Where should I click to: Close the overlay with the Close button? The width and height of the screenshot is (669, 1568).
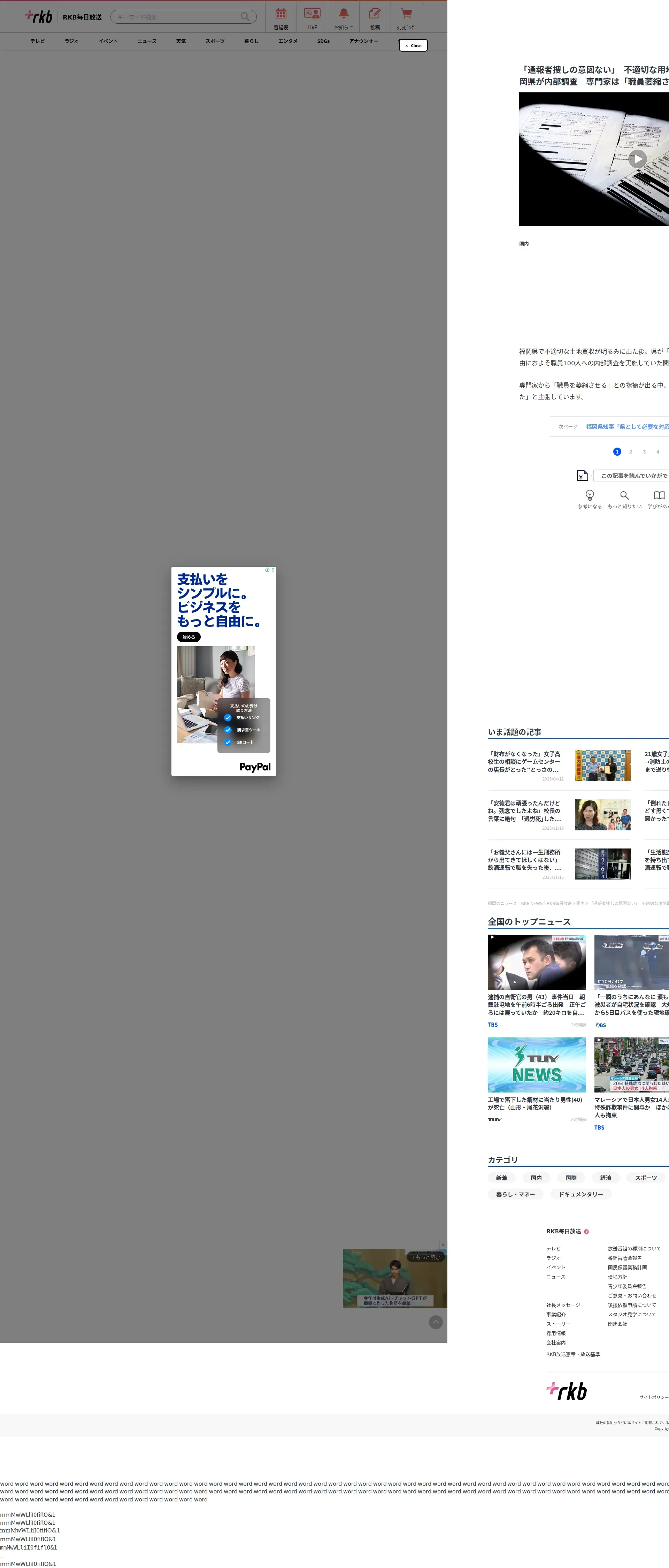(413, 46)
